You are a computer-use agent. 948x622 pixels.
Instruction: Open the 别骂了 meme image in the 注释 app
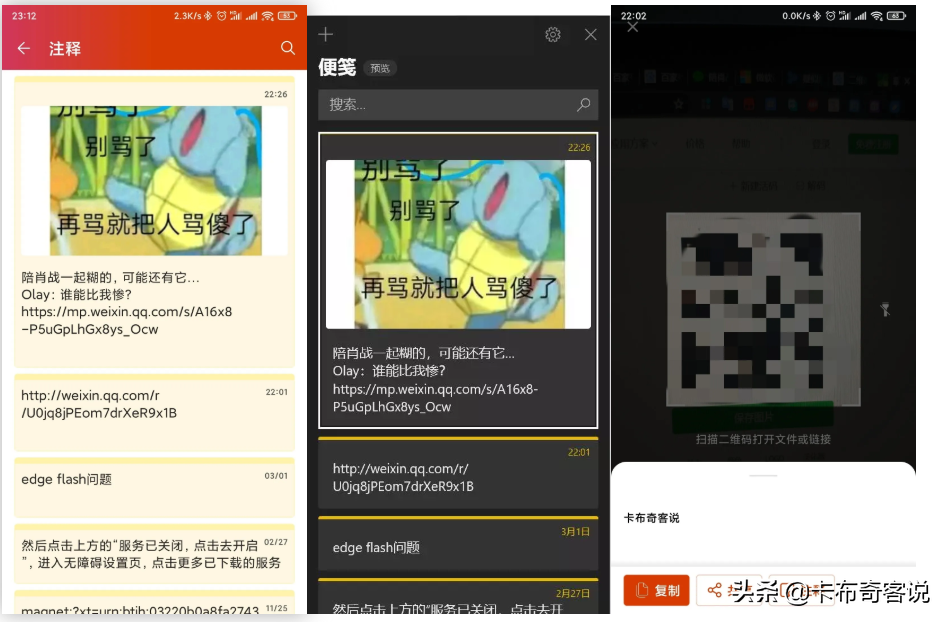(154, 180)
